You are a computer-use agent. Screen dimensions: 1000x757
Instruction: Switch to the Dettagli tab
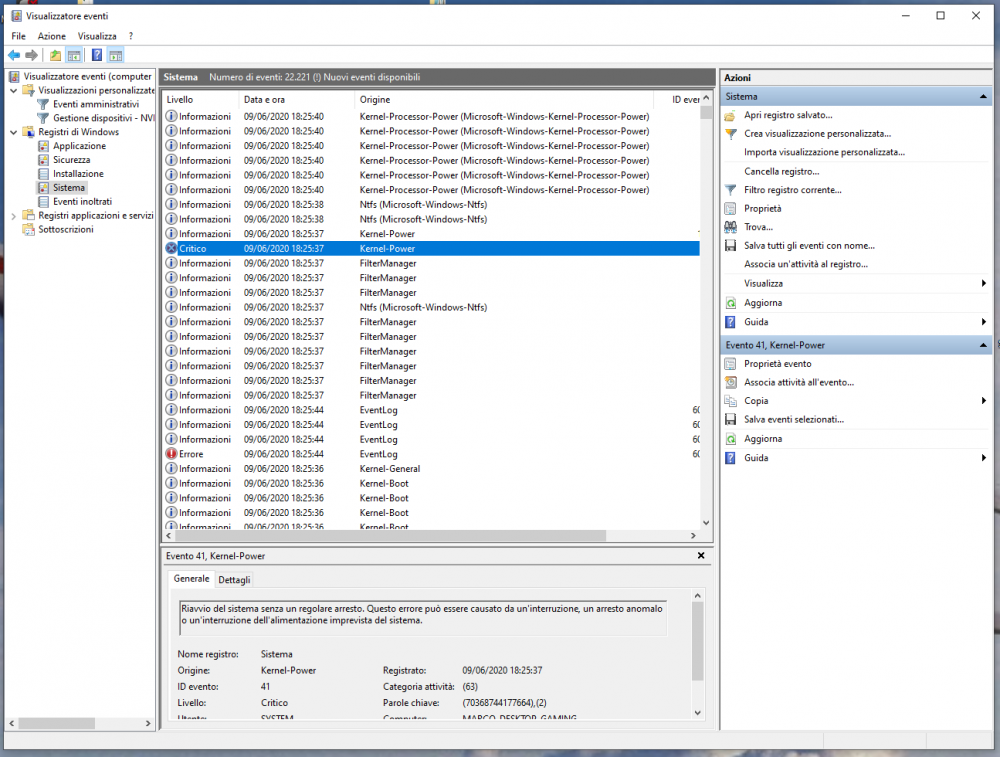click(235, 580)
